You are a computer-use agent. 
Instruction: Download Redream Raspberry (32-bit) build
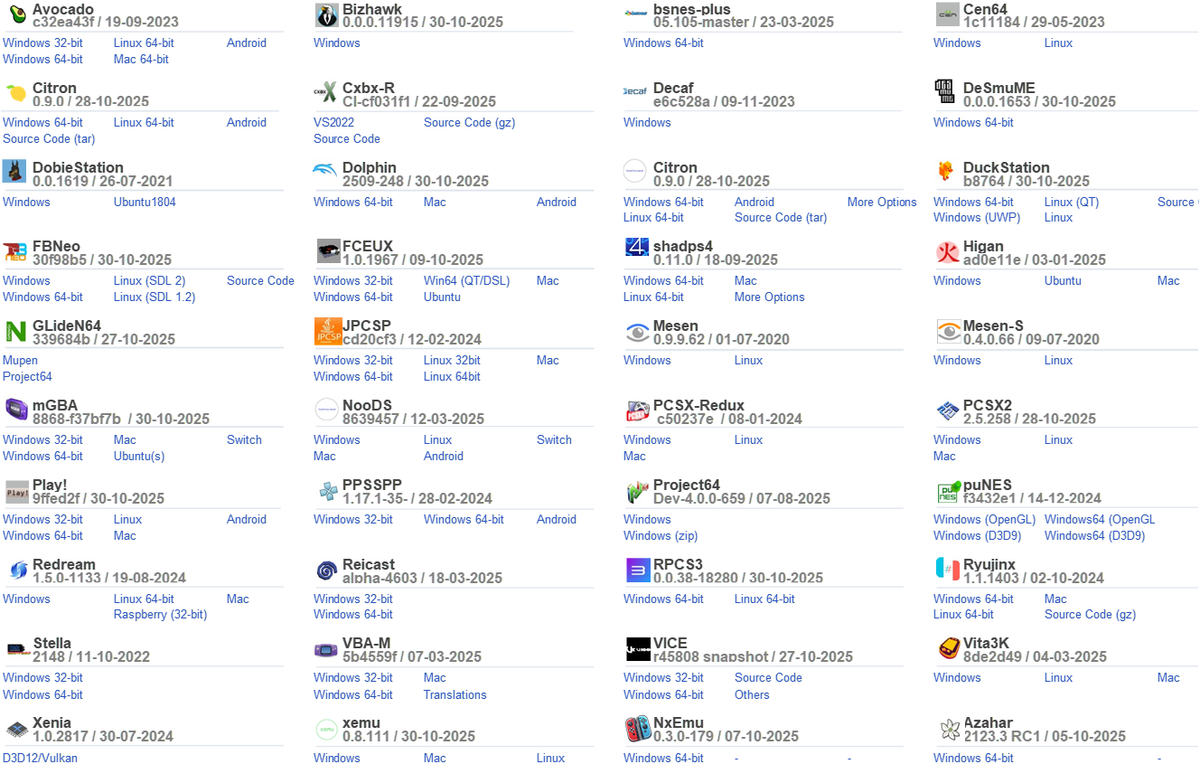click(160, 614)
